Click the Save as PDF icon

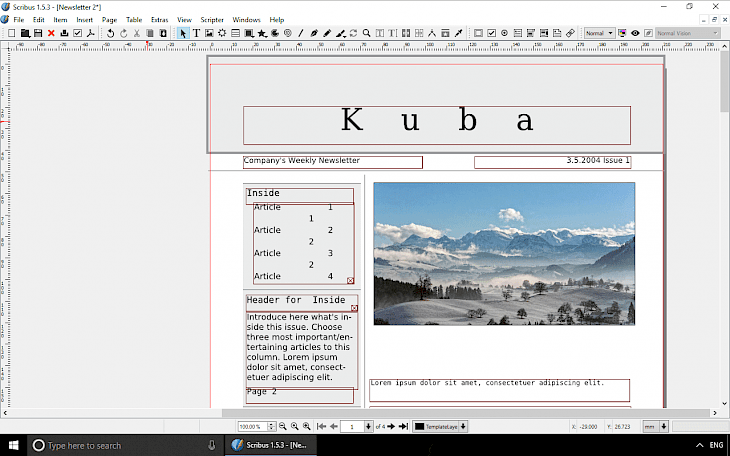pyautogui.click(x=90, y=33)
